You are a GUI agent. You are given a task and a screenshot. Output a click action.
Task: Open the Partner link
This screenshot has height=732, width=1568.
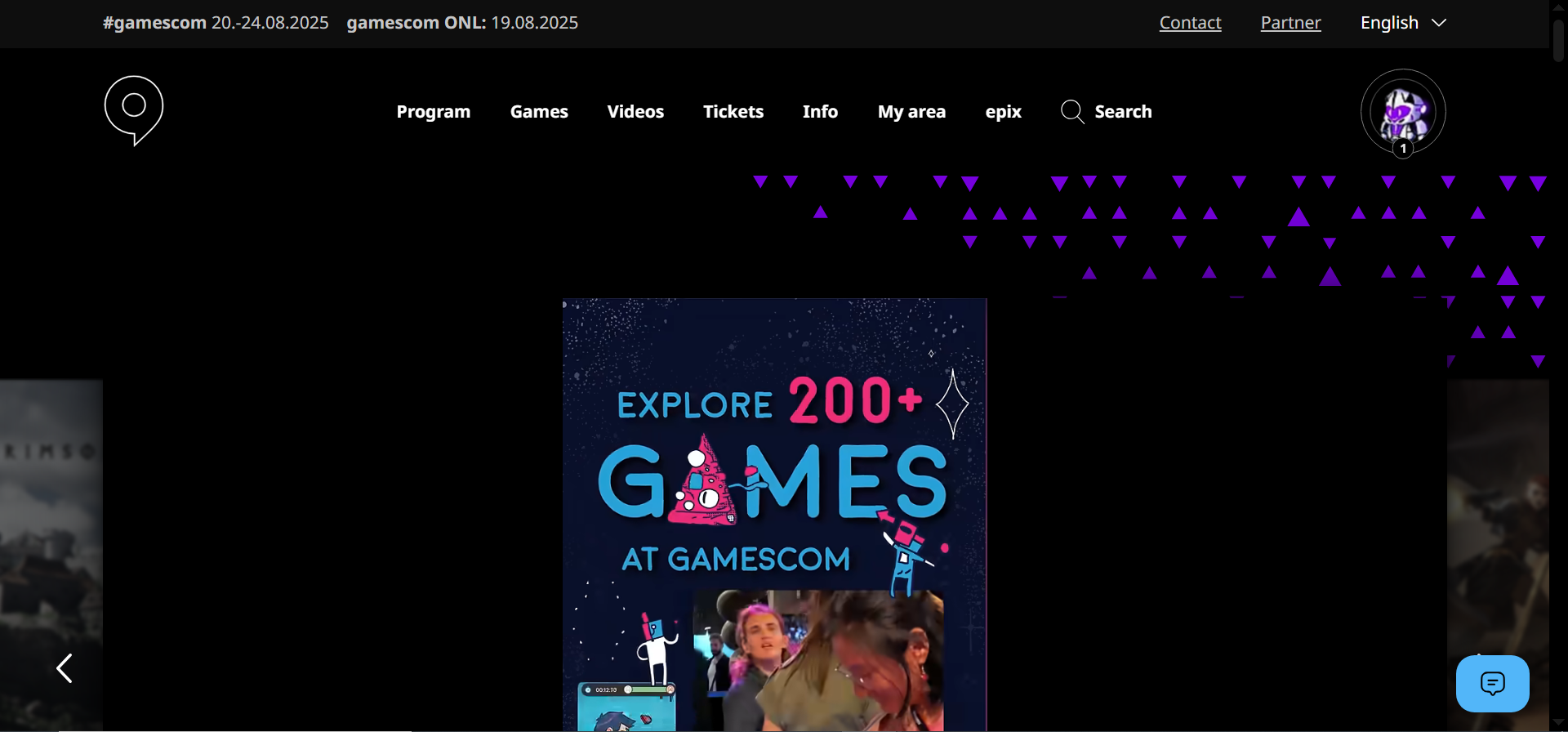coord(1290,23)
